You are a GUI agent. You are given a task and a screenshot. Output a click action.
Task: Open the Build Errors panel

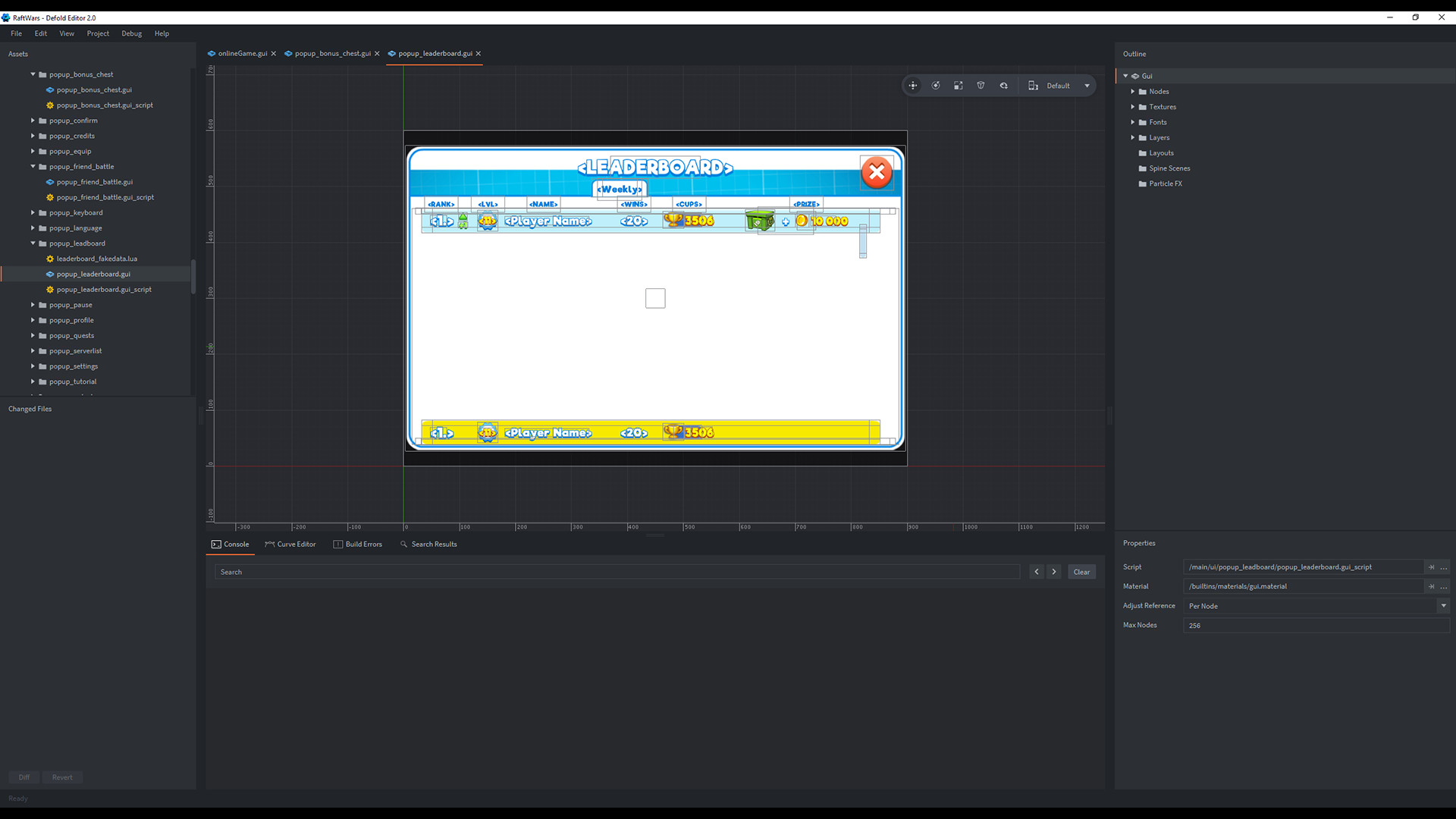click(x=358, y=544)
